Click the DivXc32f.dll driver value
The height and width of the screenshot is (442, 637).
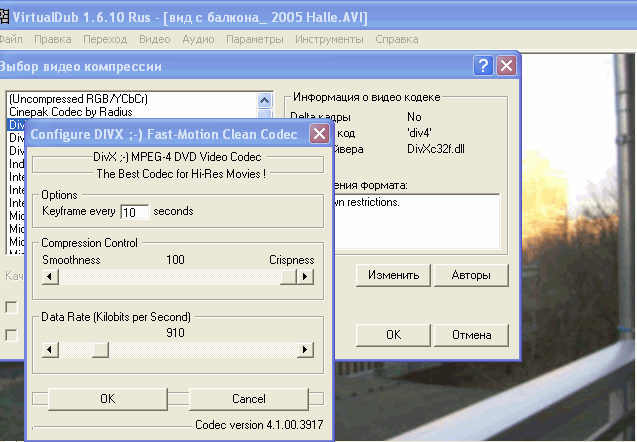coord(436,149)
